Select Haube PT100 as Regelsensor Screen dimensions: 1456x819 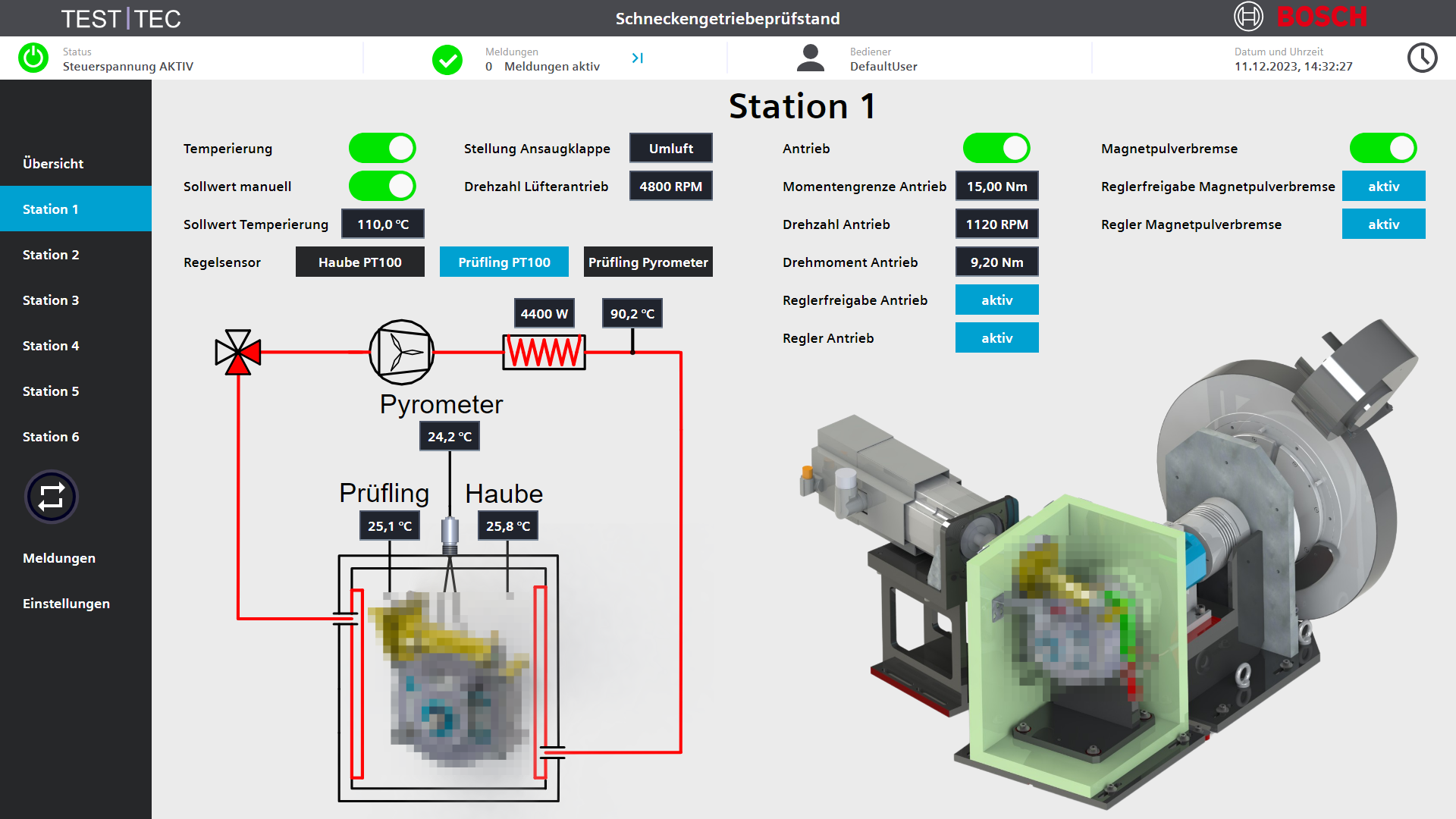click(x=359, y=262)
